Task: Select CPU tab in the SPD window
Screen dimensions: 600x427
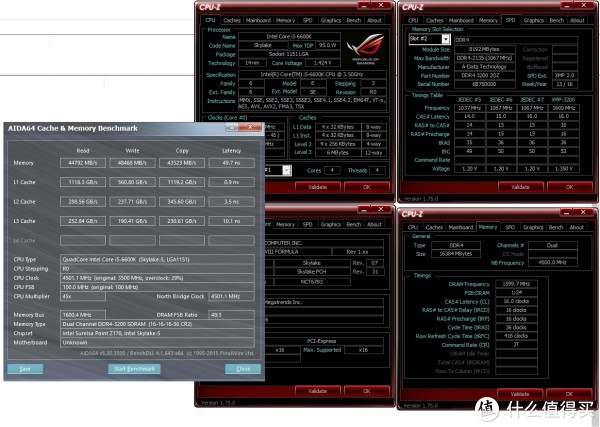Action: coord(413,20)
